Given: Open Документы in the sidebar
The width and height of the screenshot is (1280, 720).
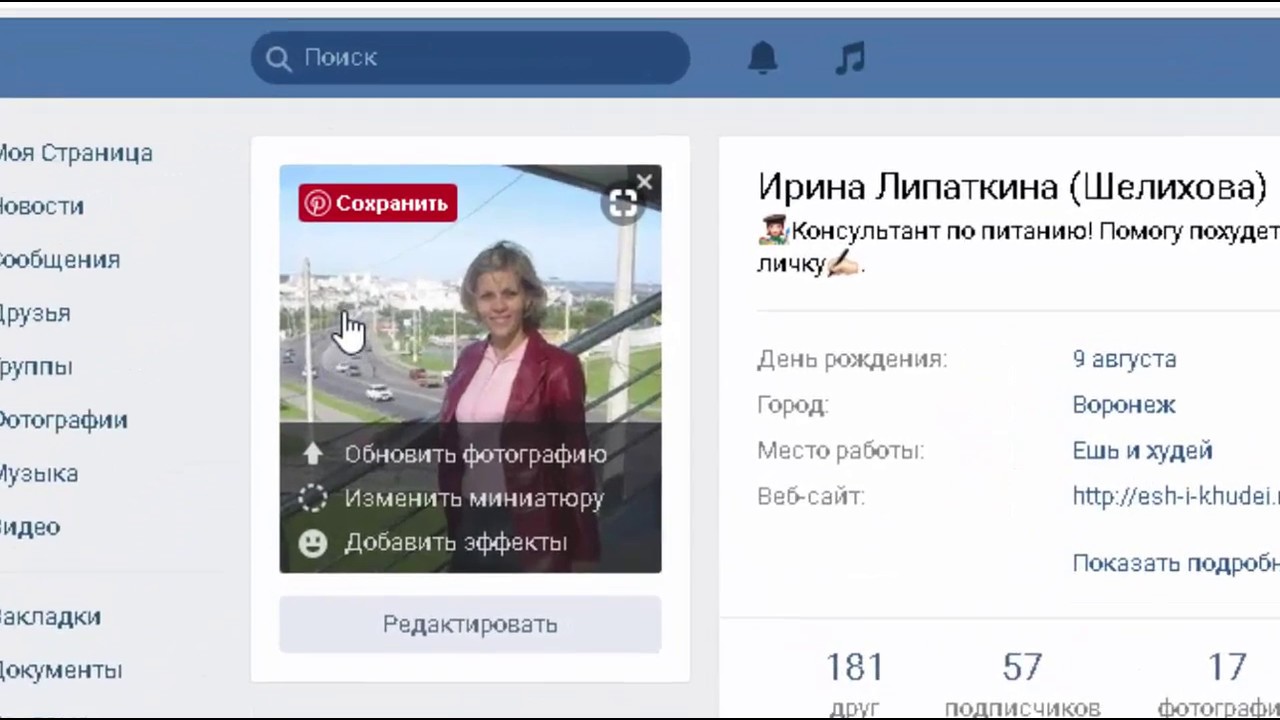Looking at the screenshot, I should click(x=61, y=670).
